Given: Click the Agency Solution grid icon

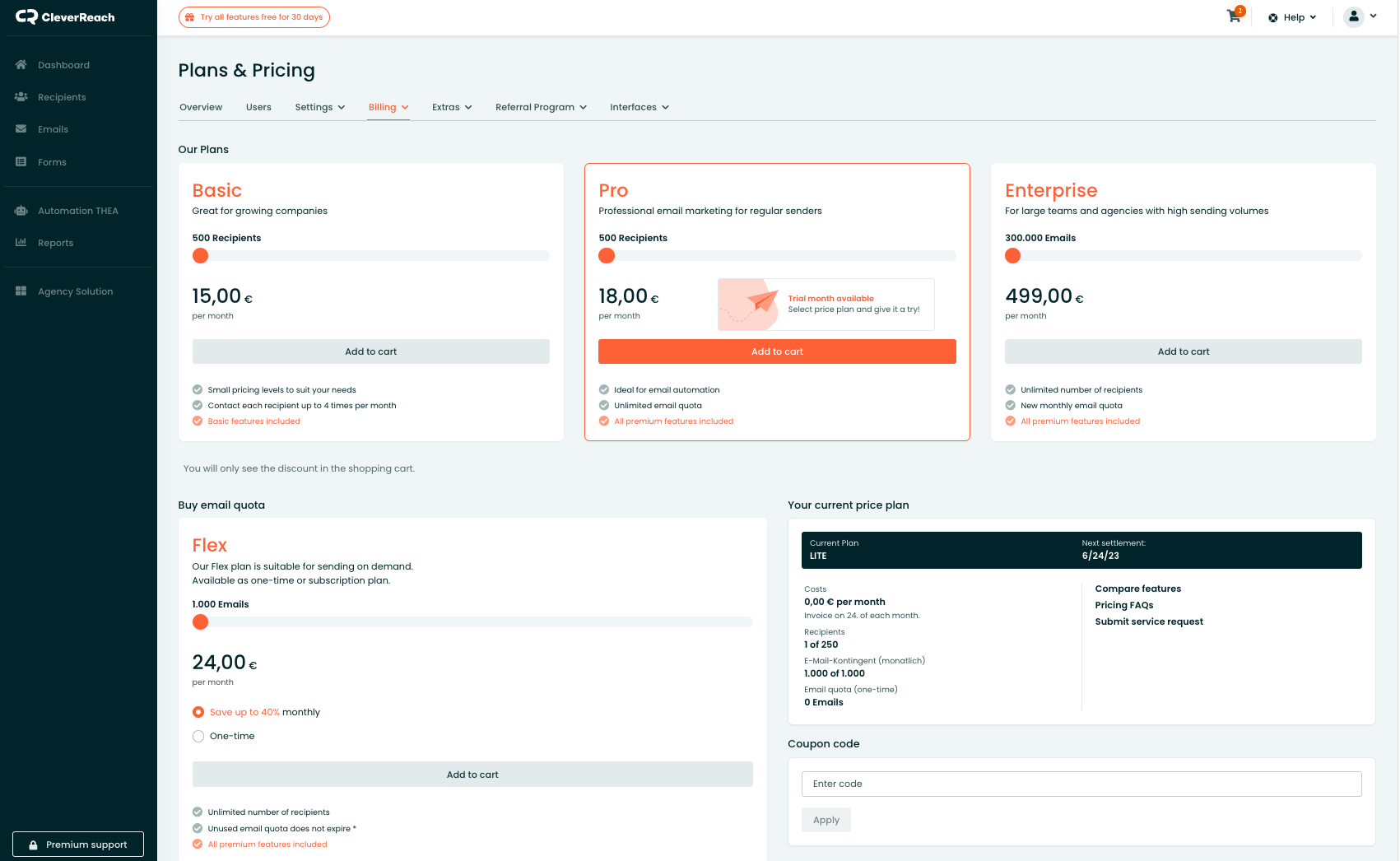Looking at the screenshot, I should (21, 291).
